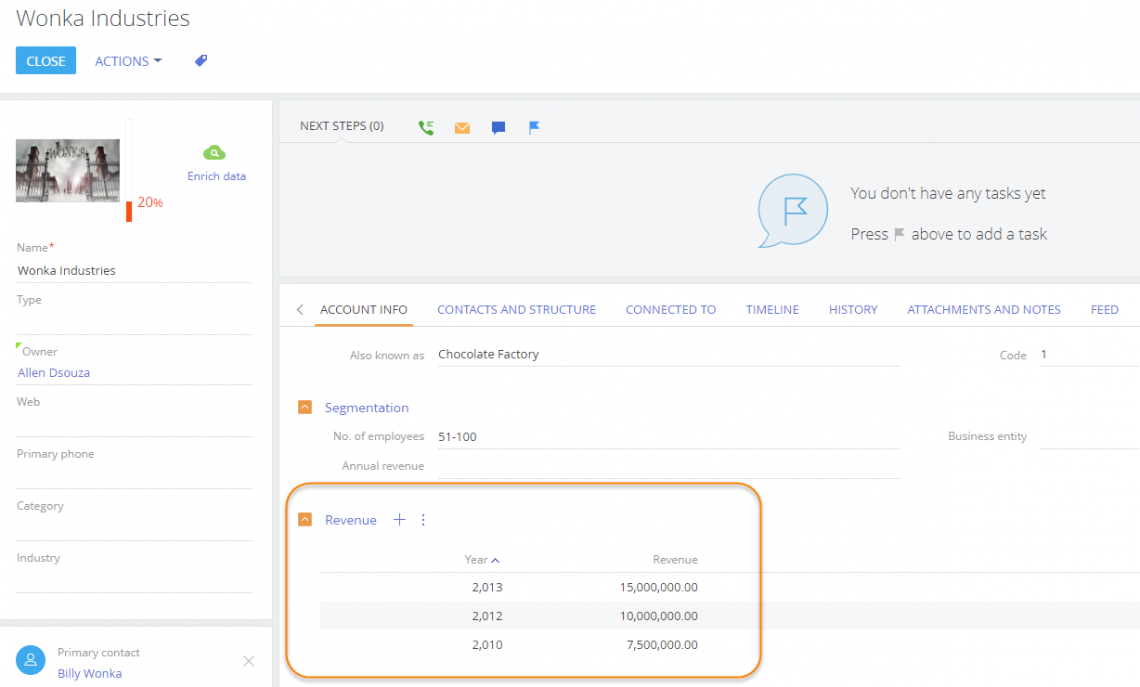Edit the Also known as field
Image resolution: width=1140 pixels, height=687 pixels.
[x=668, y=355]
